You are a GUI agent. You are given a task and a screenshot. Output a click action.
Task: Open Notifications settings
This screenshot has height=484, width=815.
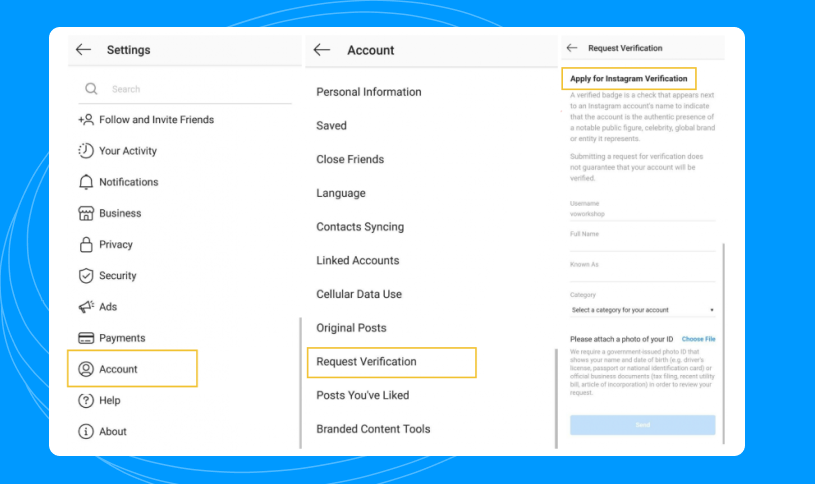tap(128, 182)
